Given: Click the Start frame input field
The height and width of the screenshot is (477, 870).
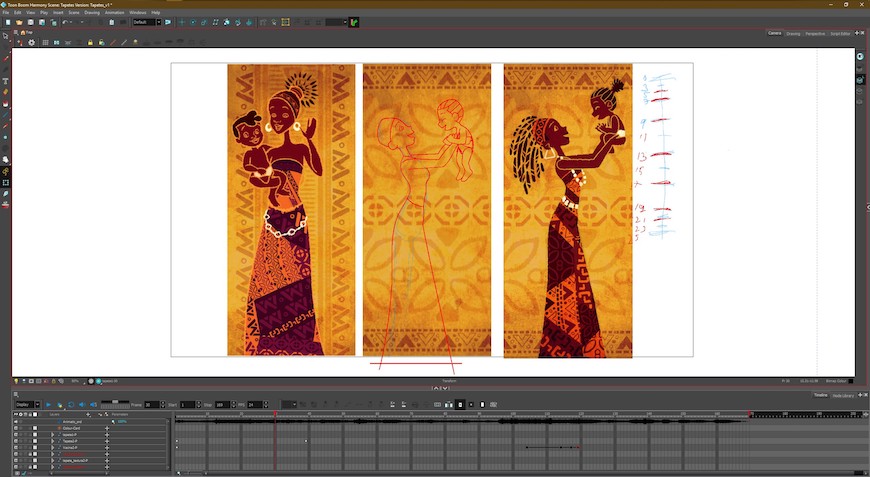Looking at the screenshot, I should point(187,405).
